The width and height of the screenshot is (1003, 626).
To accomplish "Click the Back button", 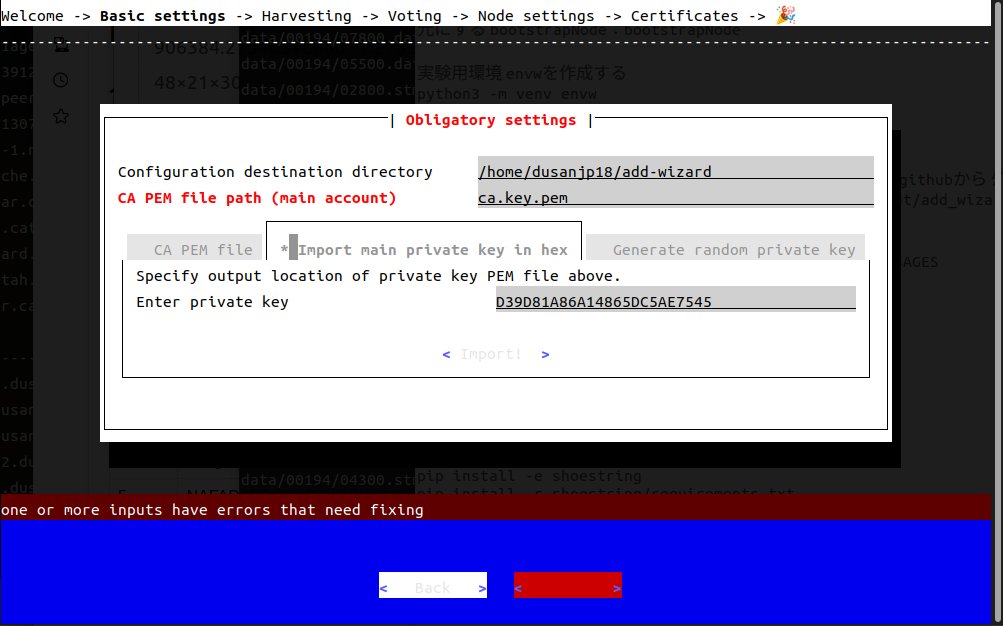I will pyautogui.click(x=432, y=586).
